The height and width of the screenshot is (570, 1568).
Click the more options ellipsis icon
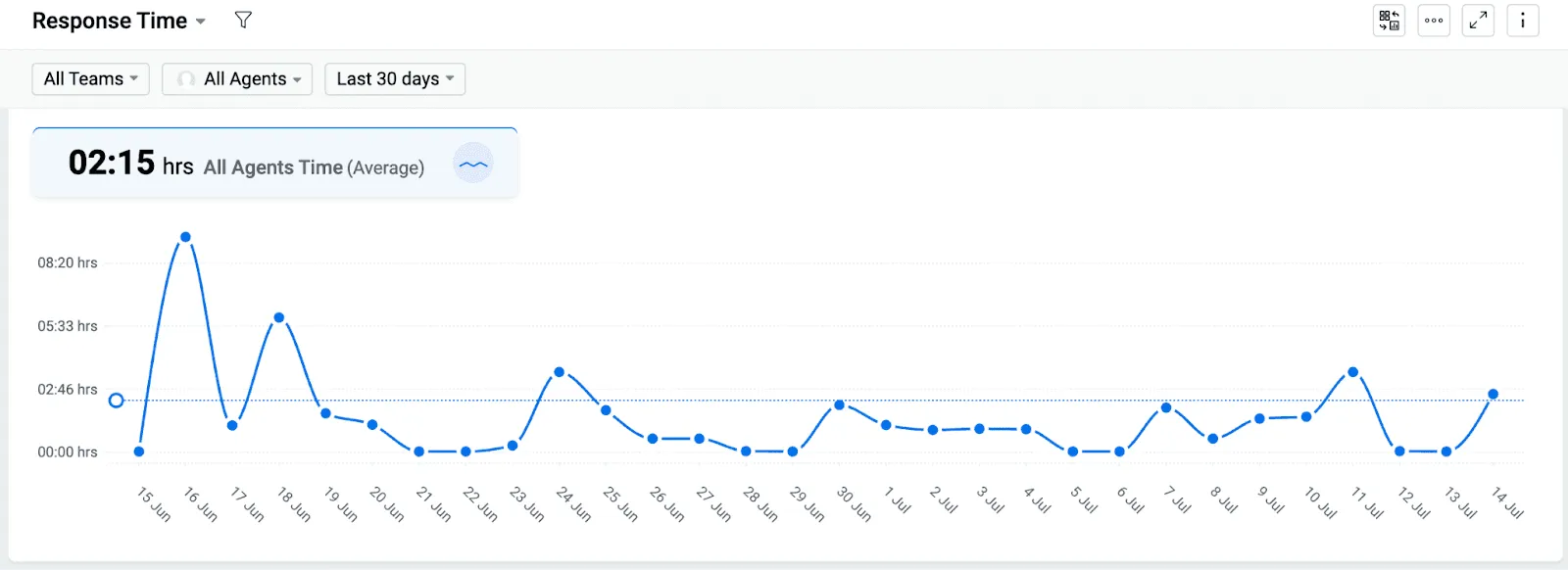[x=1433, y=20]
